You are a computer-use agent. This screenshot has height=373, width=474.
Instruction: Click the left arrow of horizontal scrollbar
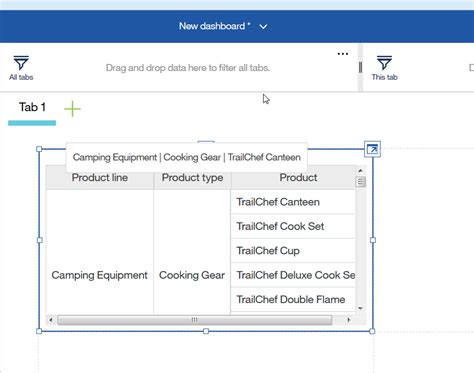(x=51, y=320)
